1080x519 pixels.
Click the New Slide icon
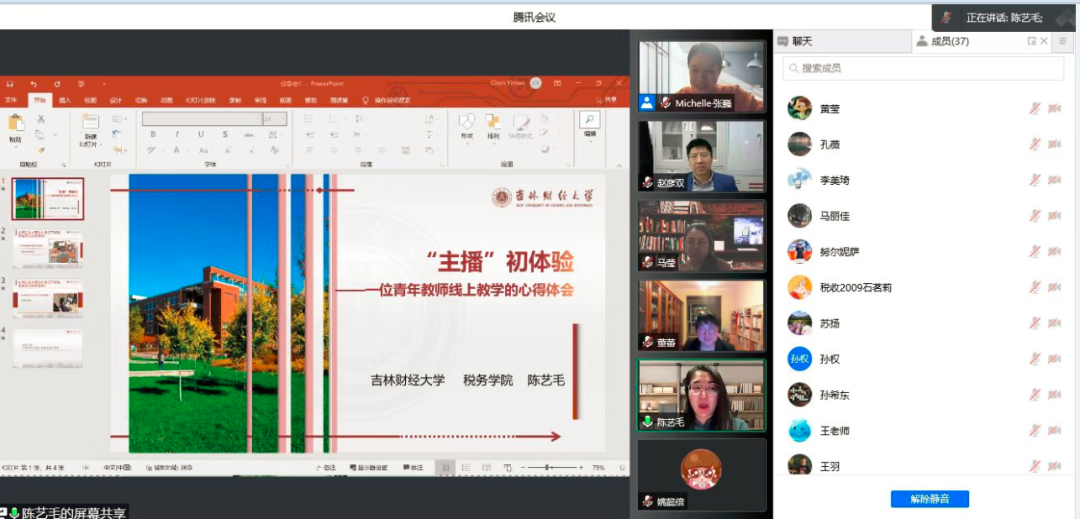coord(90,124)
